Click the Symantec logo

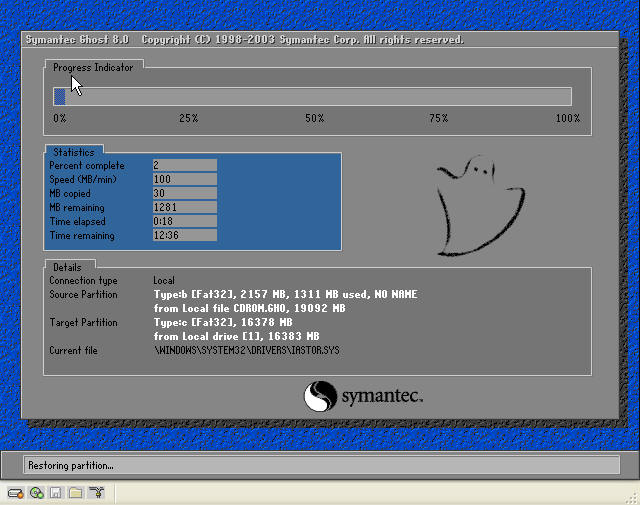363,396
